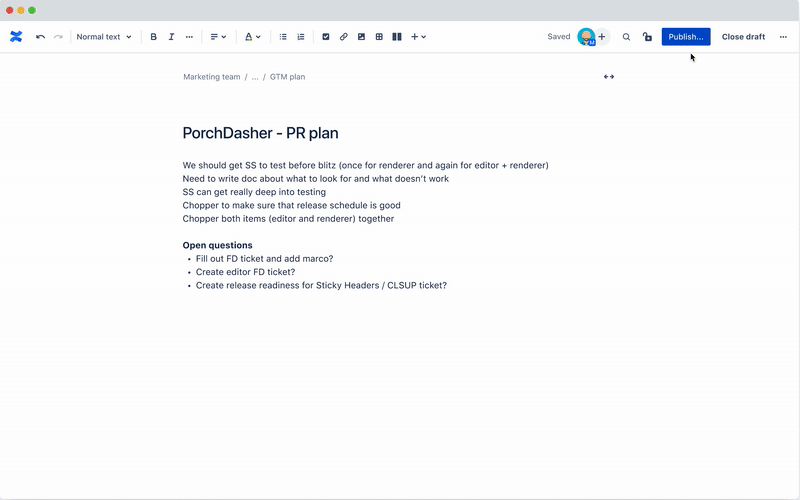Open the text color picker
This screenshot has height=500, width=800.
point(253,37)
